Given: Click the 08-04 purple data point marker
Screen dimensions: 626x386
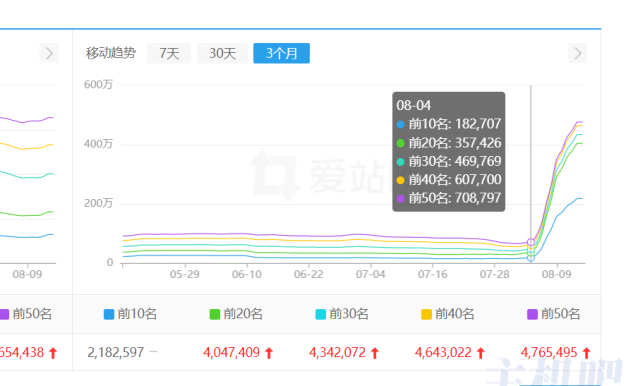Looking at the screenshot, I should pos(531,242).
